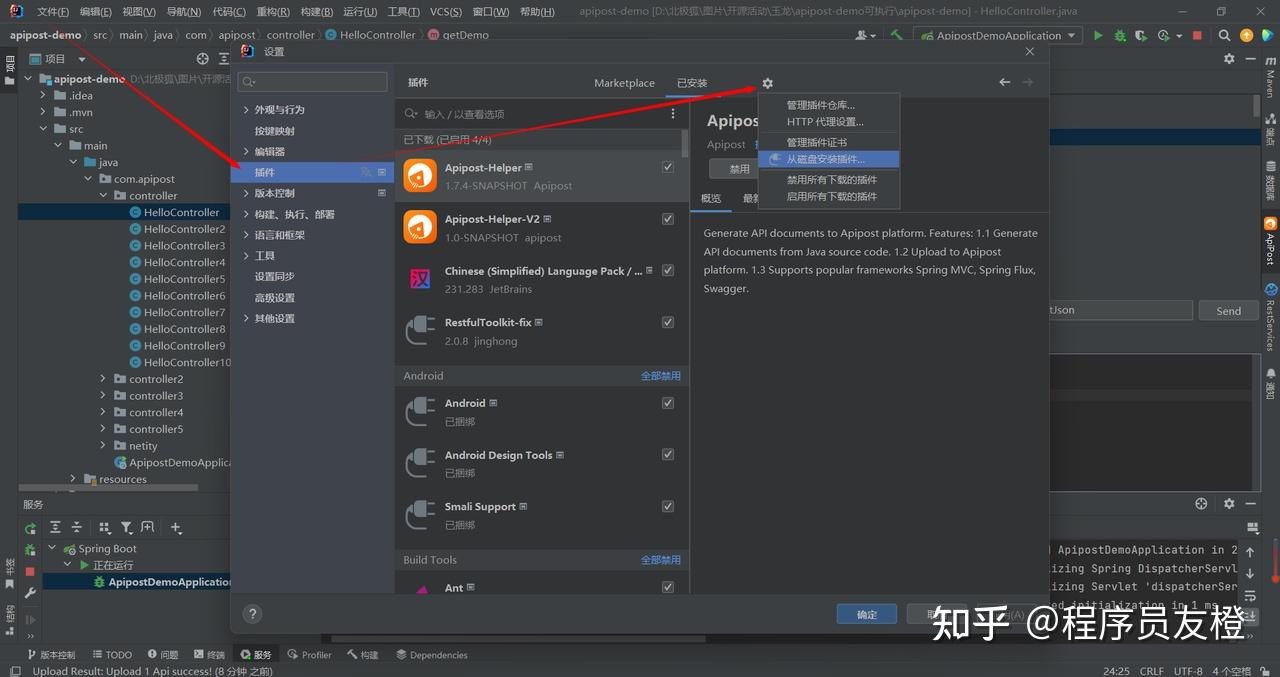
Task: Stop service with red square in Services
Action: pos(30,571)
